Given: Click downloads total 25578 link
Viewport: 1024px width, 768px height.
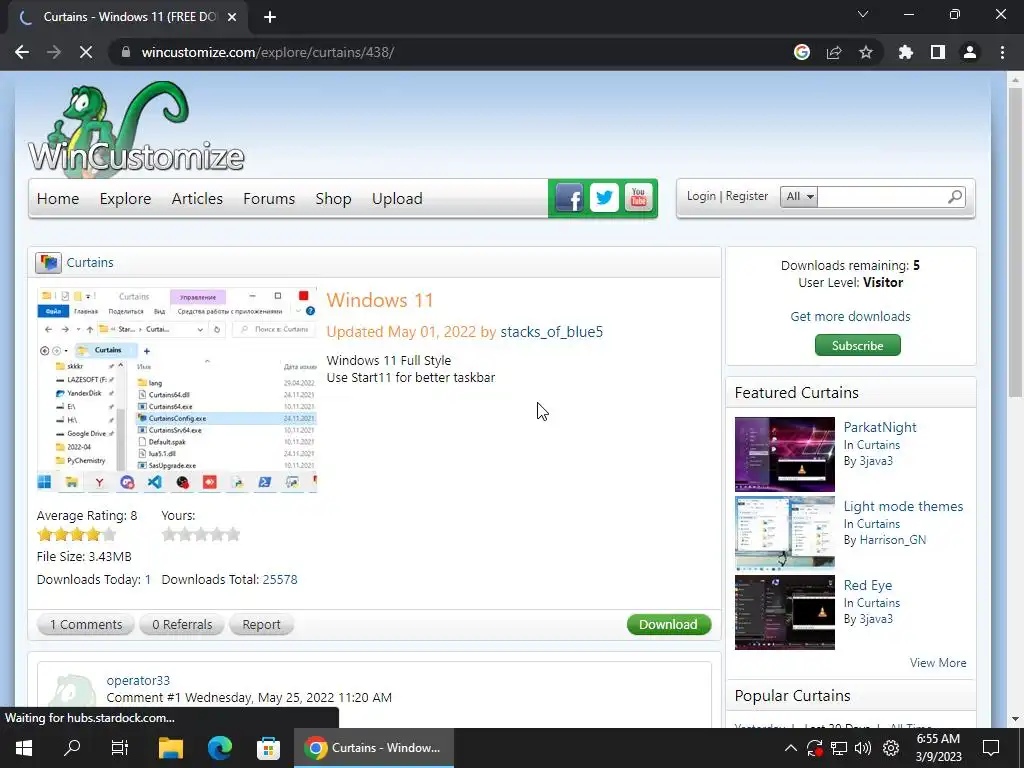Looking at the screenshot, I should (x=280, y=579).
